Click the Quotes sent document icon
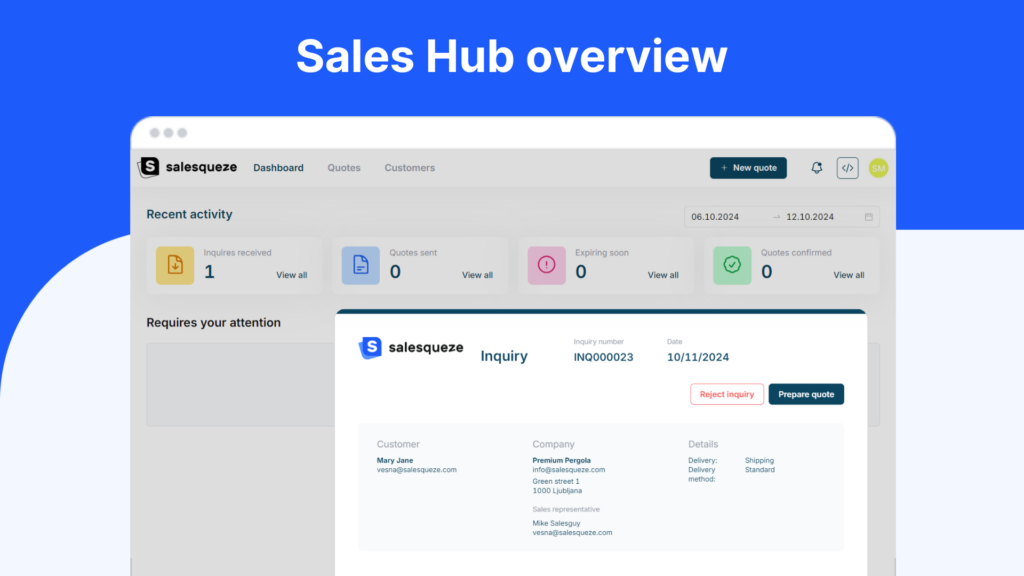The image size is (1024, 576). pyautogui.click(x=360, y=265)
